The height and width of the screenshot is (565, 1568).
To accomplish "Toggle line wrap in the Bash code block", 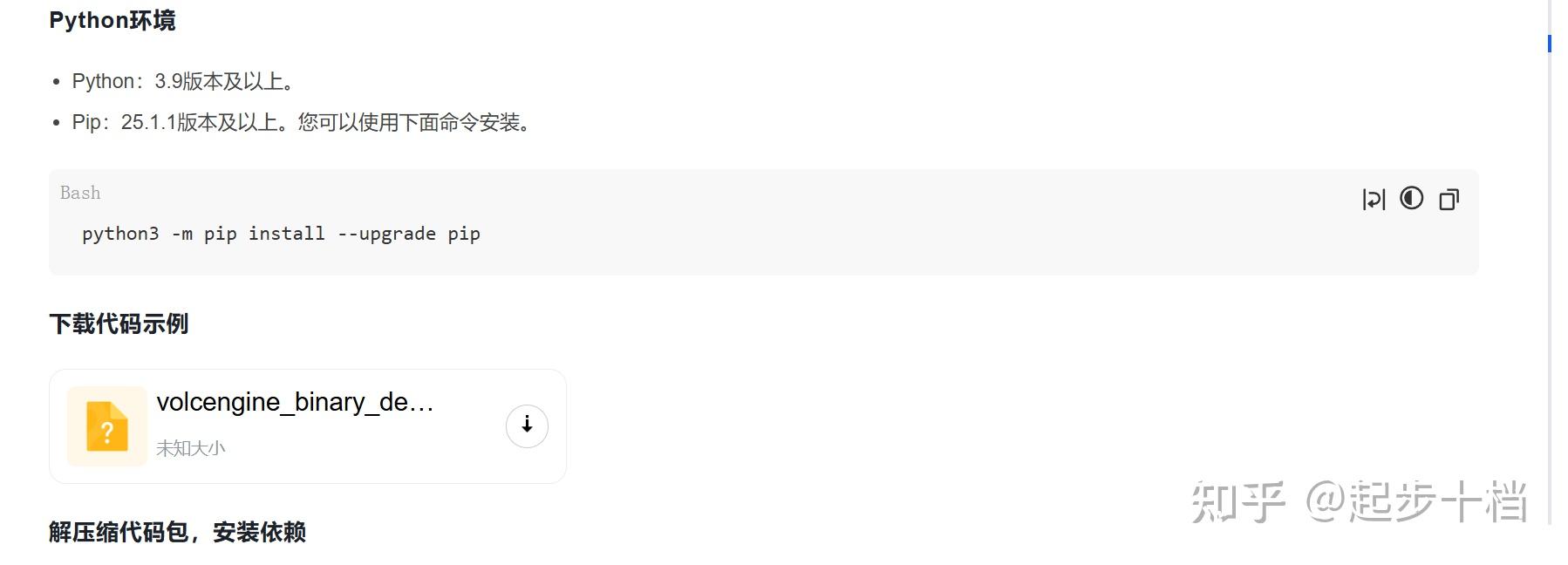I will point(1374,200).
